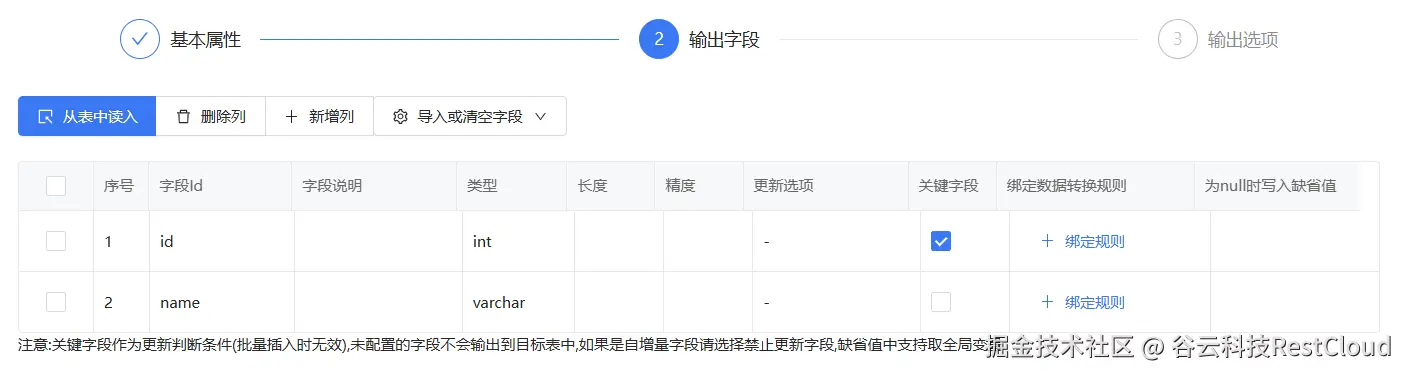Viewport: 1406px width, 374px height.
Task: Click the gear icon beside 导入或清空字段
Action: click(x=401, y=116)
